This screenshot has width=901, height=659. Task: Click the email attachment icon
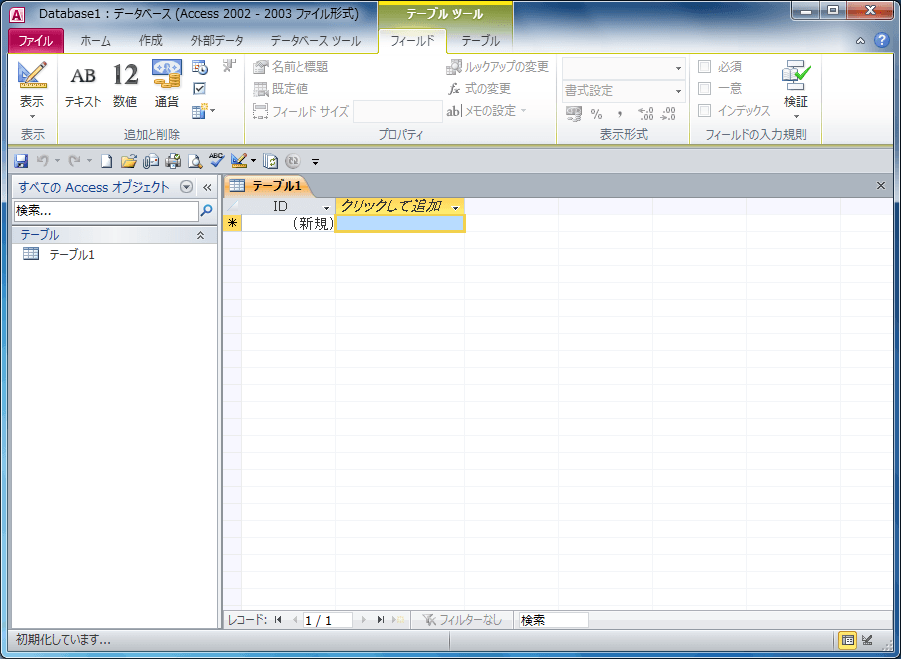coord(151,161)
